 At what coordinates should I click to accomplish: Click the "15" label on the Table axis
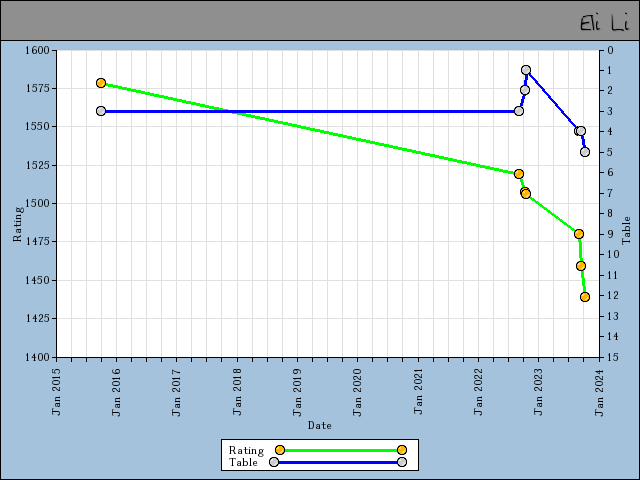coord(613,358)
